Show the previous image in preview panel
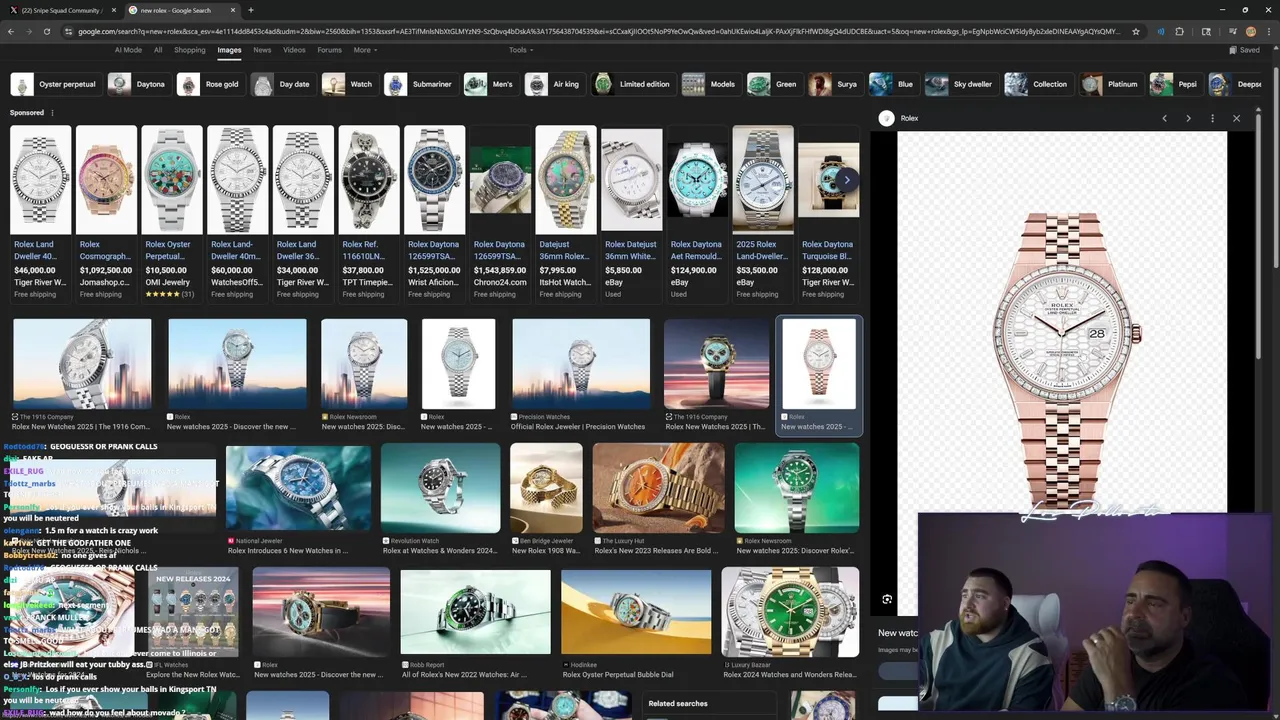1280x720 pixels. (1164, 118)
